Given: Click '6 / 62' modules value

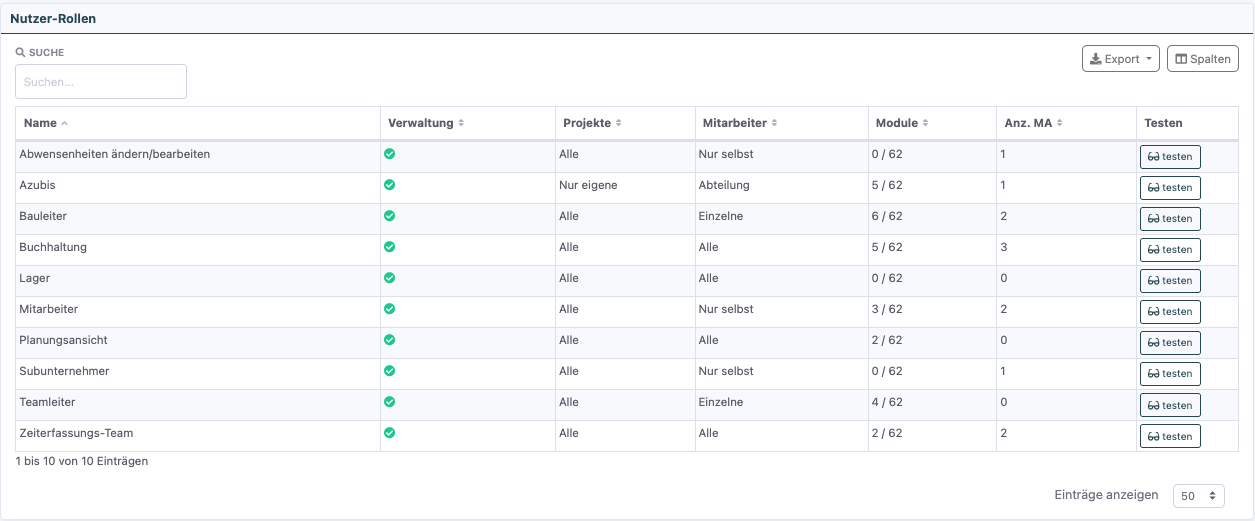Looking at the screenshot, I should (x=887, y=216).
